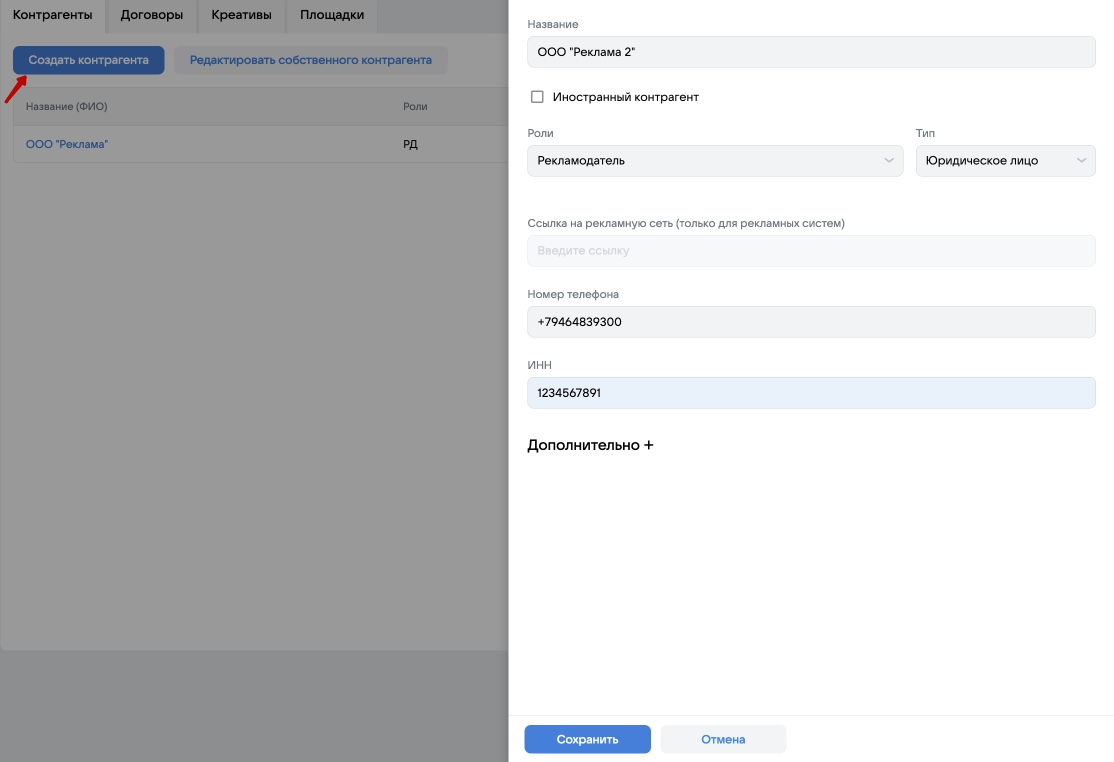
Task: Open the ООО "Реклама" contractor link
Action: click(67, 144)
